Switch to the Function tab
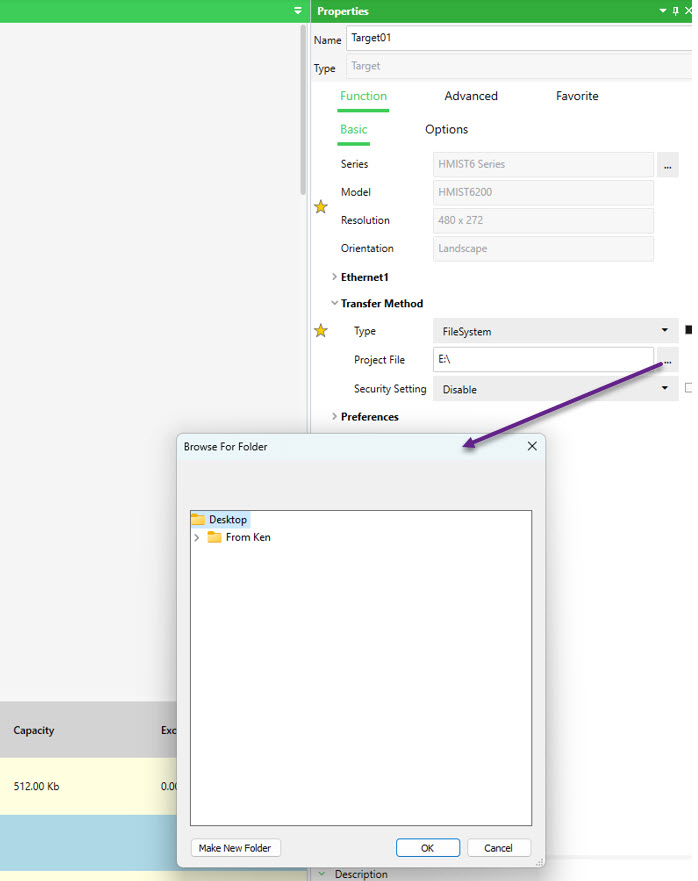 [363, 96]
